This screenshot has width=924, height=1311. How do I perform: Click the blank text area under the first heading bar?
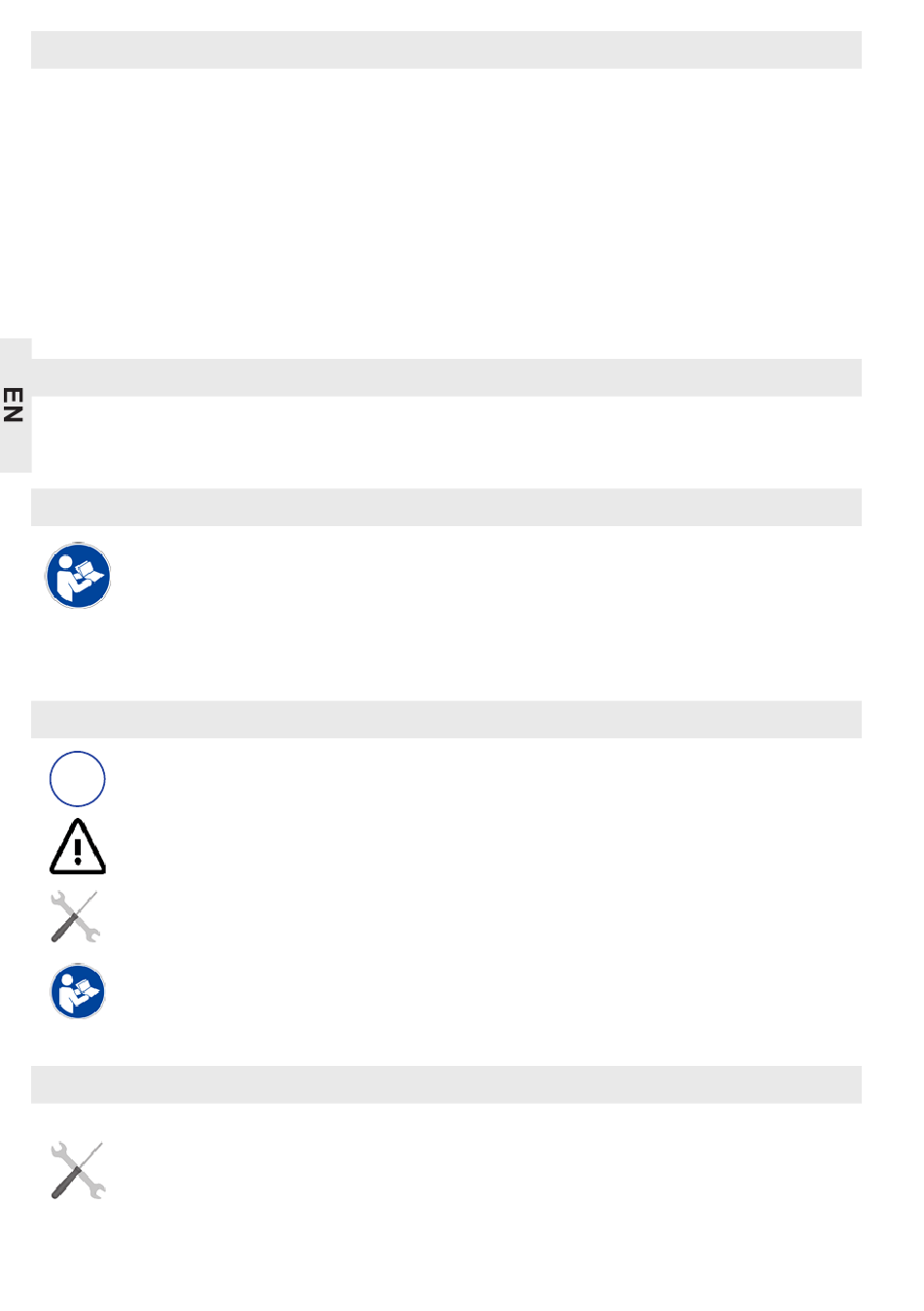coord(446,204)
